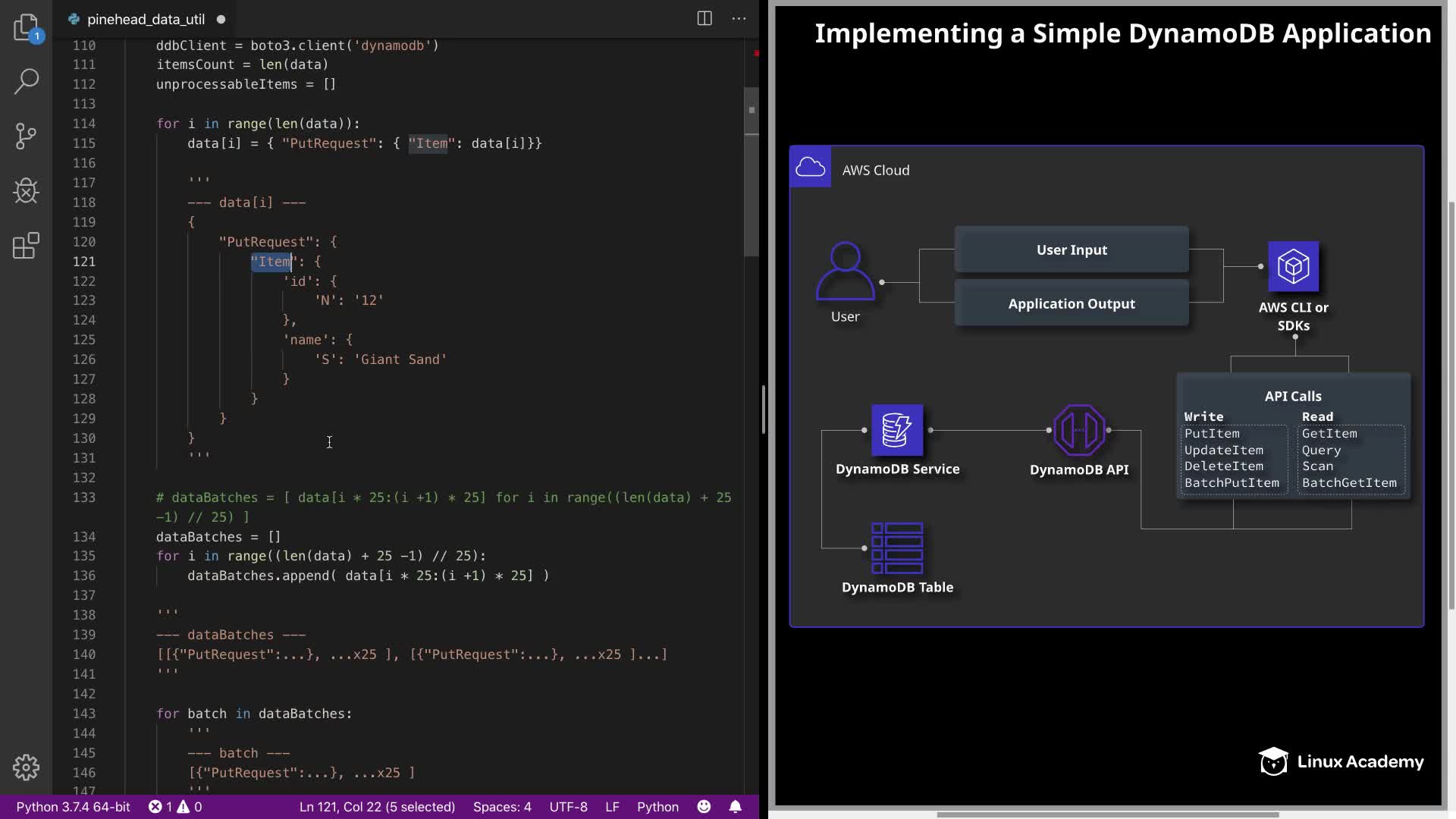This screenshot has height=819, width=1456.
Task: Click the Split Editor icon
Action: coord(704,19)
